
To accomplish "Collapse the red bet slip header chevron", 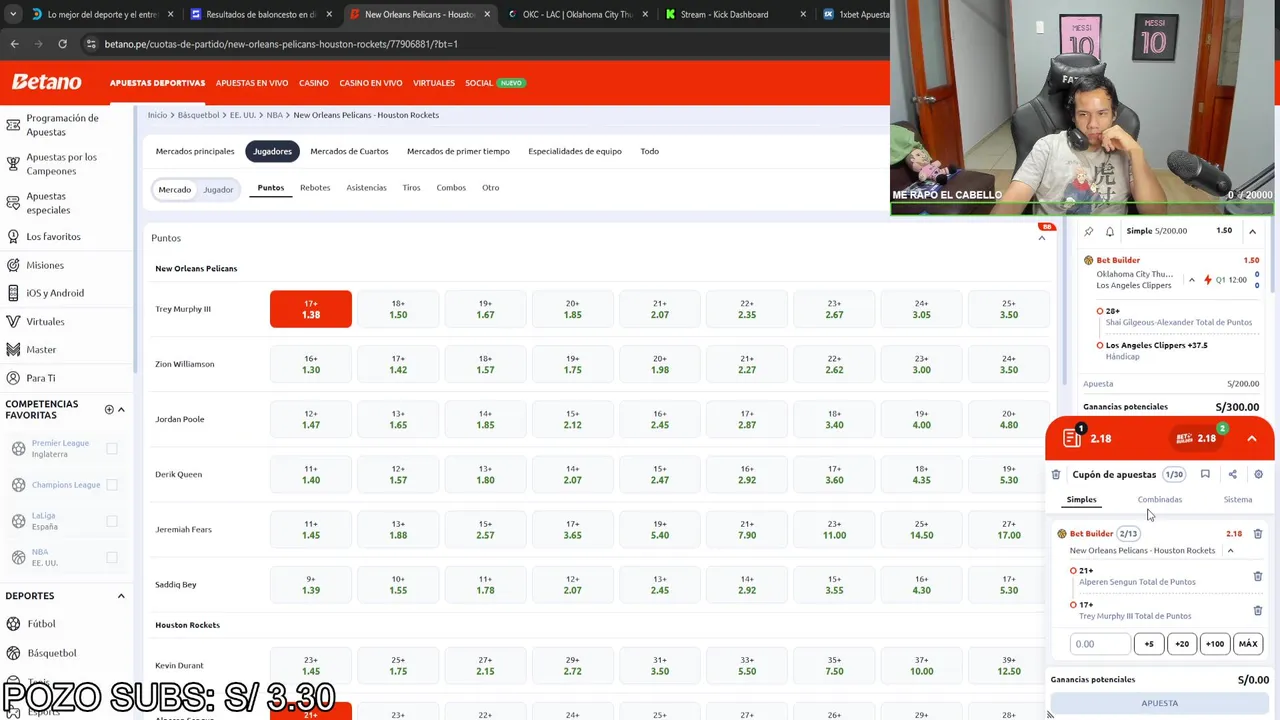I will pos(1252,438).
